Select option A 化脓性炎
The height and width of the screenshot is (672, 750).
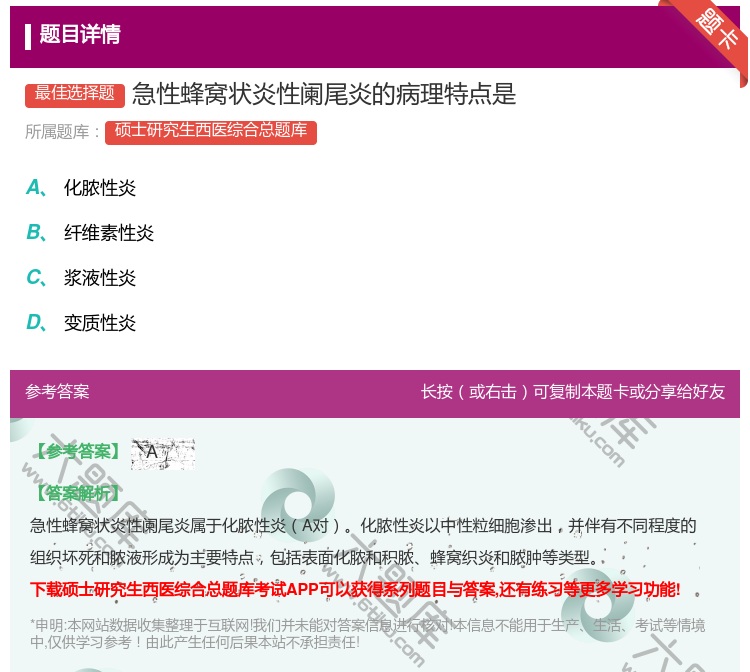pyautogui.click(x=81, y=188)
